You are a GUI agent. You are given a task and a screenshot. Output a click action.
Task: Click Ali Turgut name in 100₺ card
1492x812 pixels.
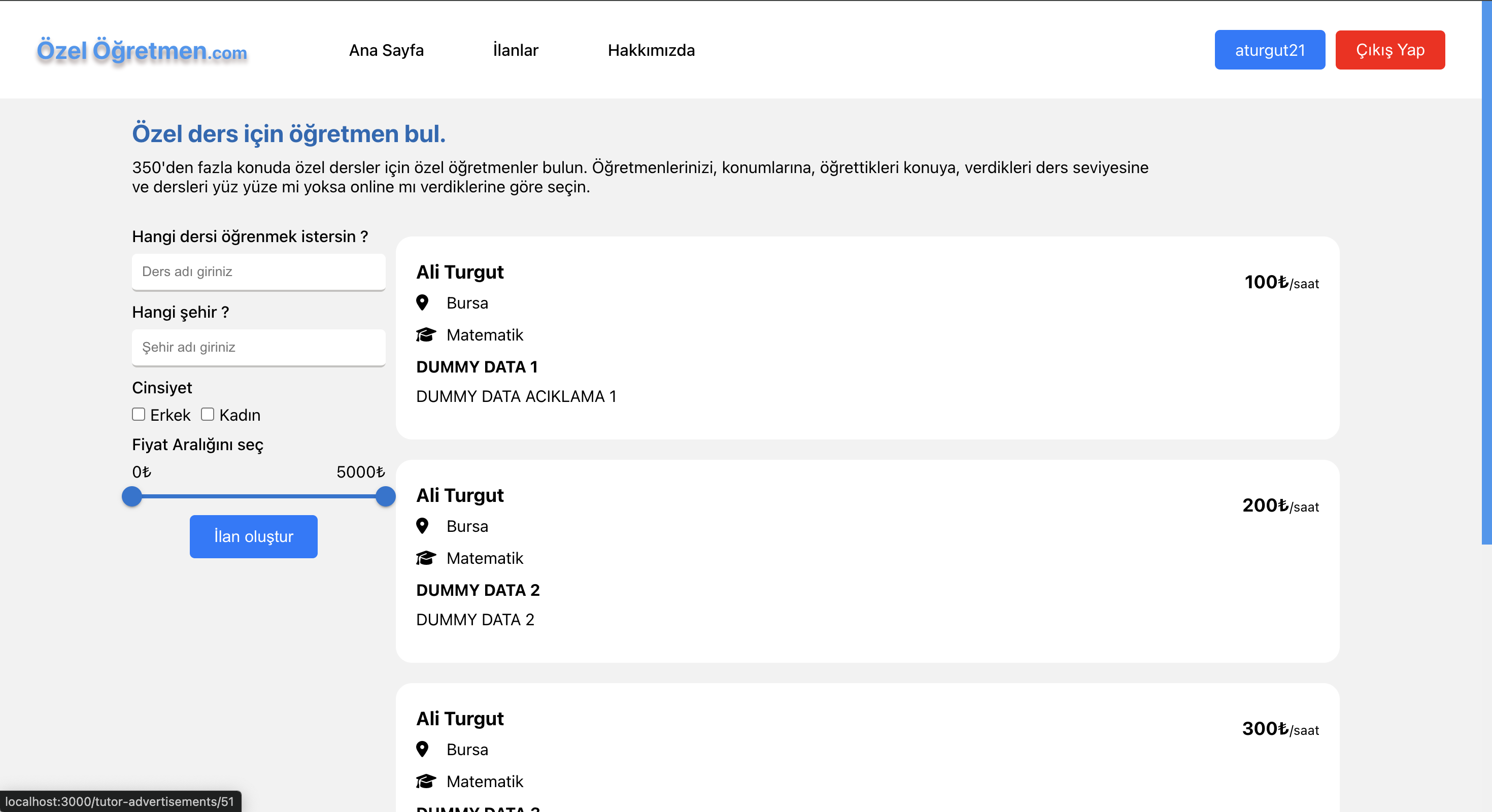[x=460, y=272]
